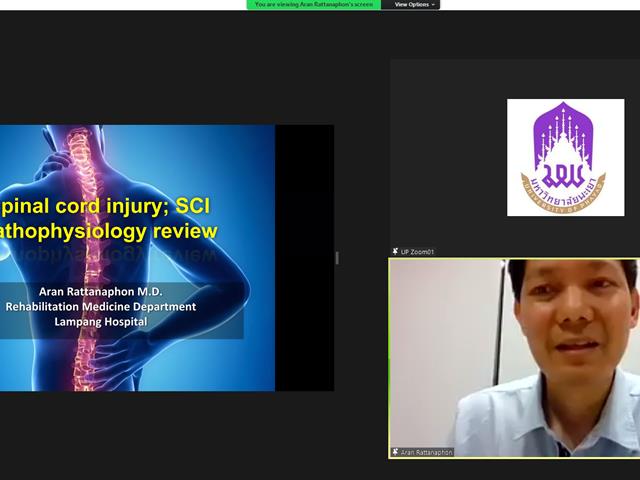The width and height of the screenshot is (640, 480).
Task: Click the pin icon beside UP Zoom01
Action: (395, 251)
